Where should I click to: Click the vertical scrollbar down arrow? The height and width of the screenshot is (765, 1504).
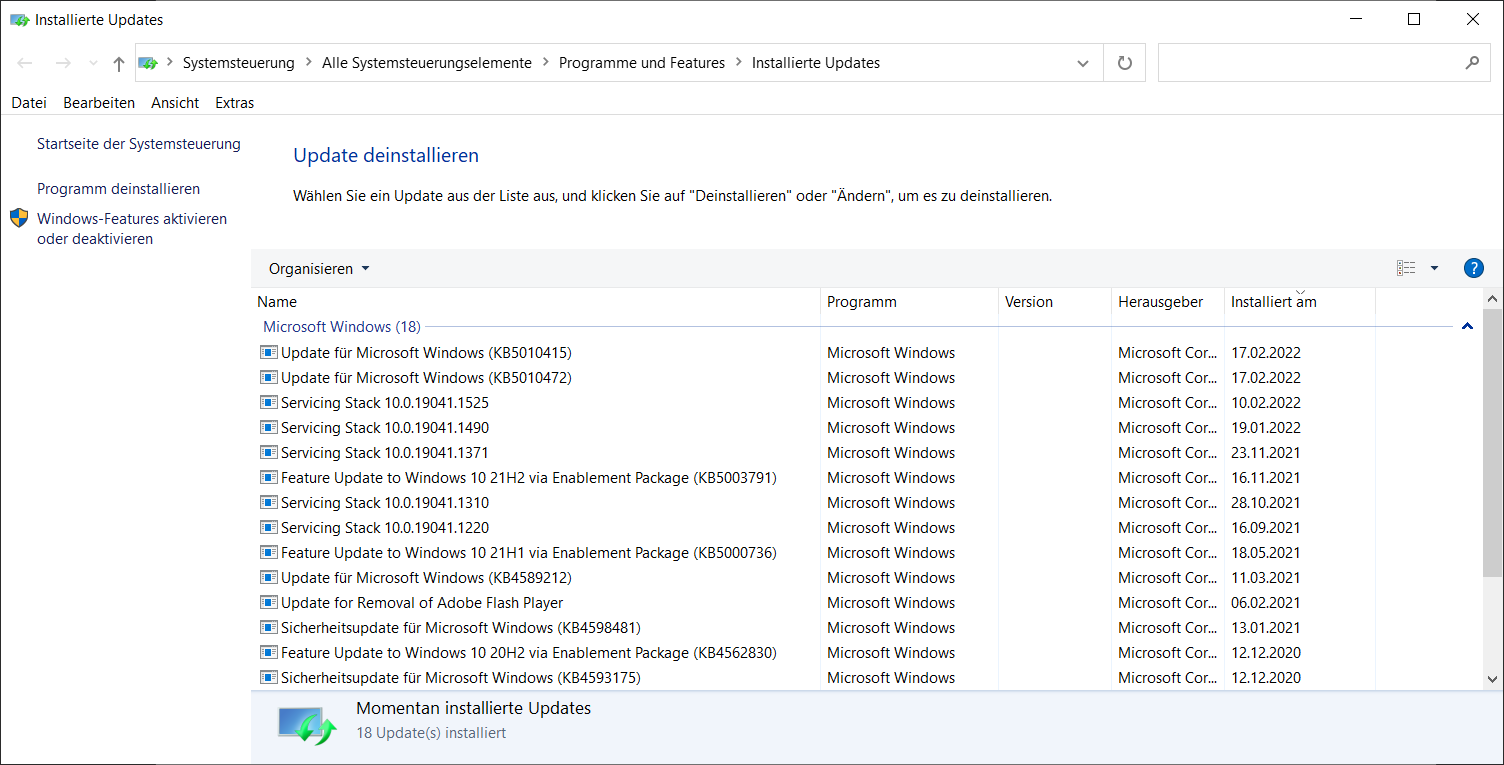1492,679
